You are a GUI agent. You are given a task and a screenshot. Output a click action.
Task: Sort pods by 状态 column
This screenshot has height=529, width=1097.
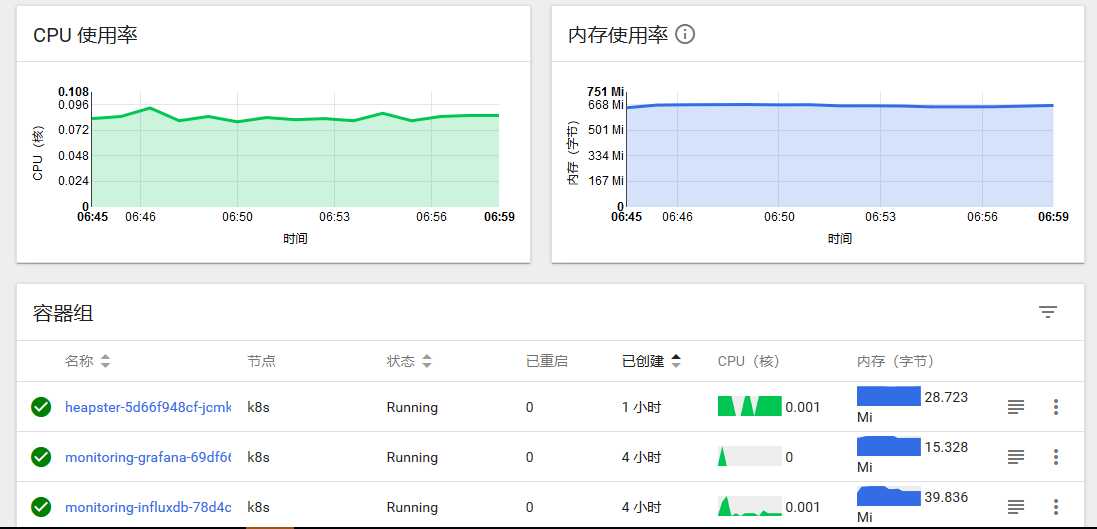(409, 361)
